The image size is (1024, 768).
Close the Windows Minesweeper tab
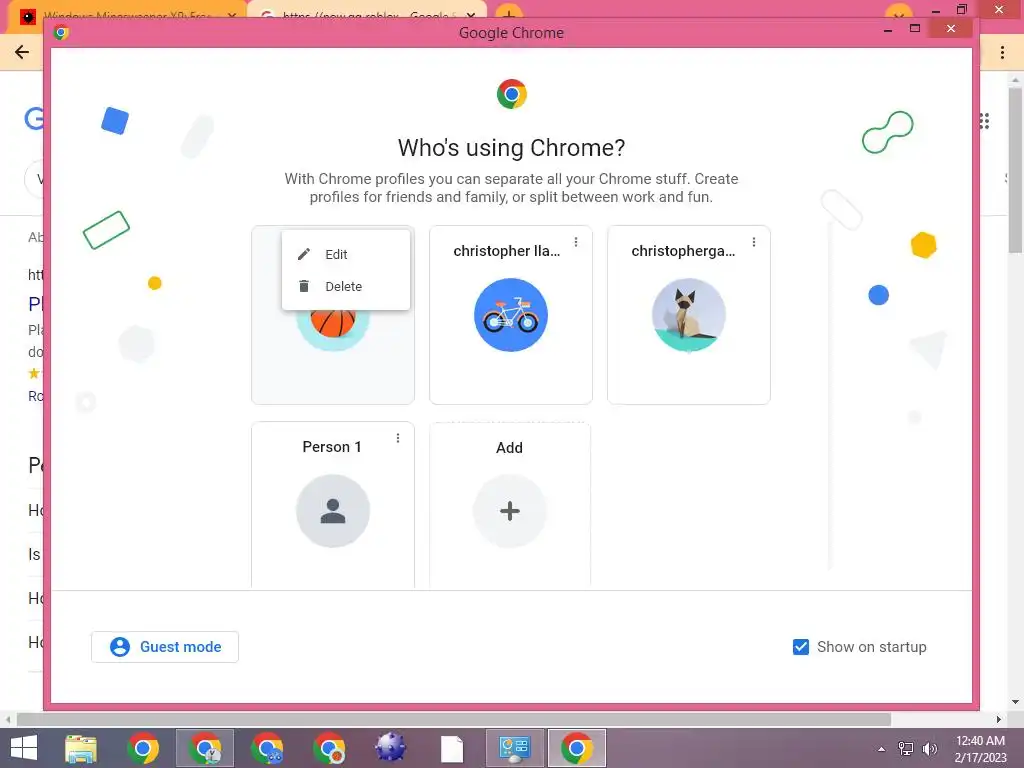pos(232,14)
